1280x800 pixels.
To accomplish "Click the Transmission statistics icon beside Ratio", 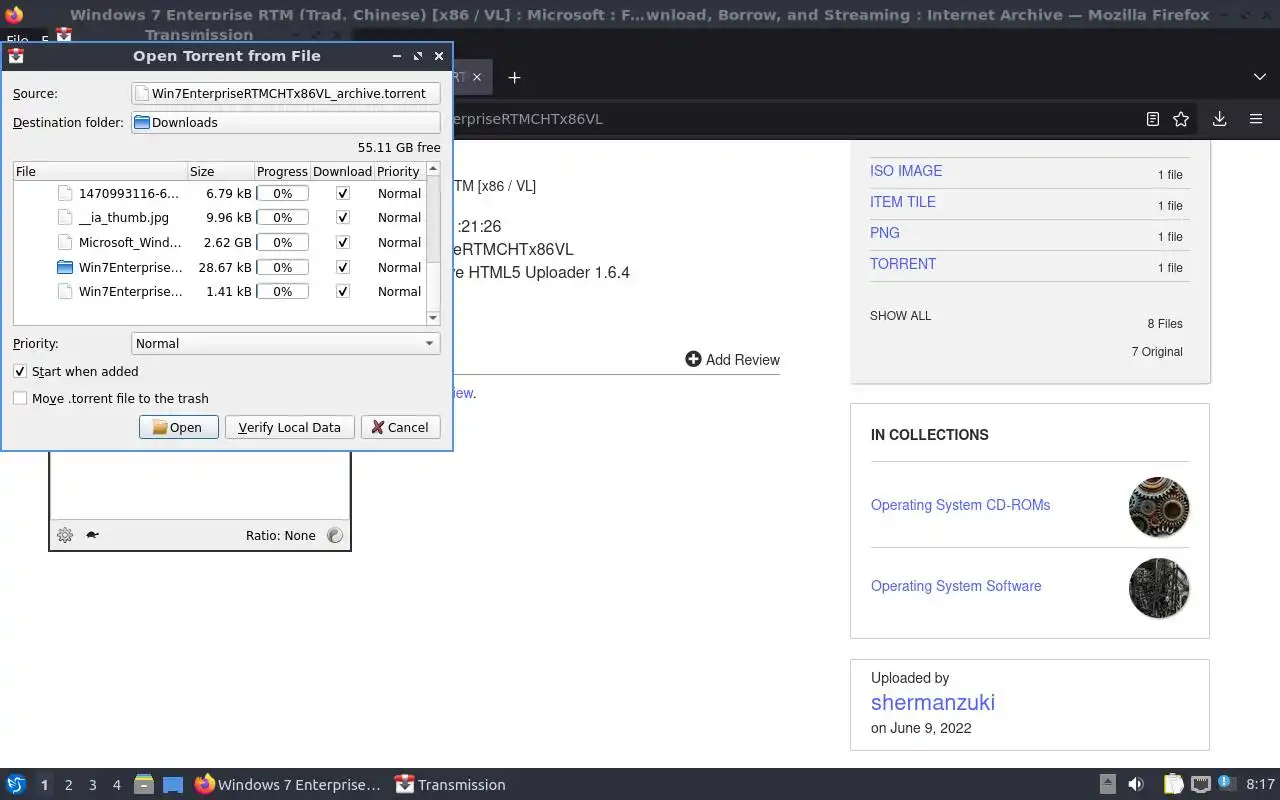I will (335, 535).
